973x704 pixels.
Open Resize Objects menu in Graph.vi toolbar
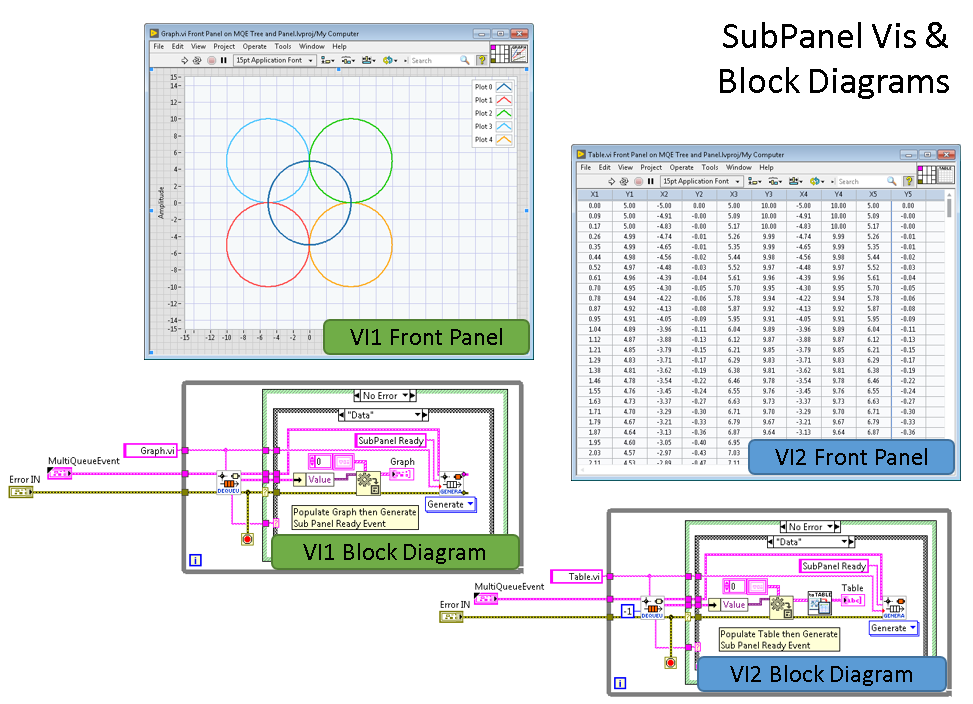click(369, 60)
